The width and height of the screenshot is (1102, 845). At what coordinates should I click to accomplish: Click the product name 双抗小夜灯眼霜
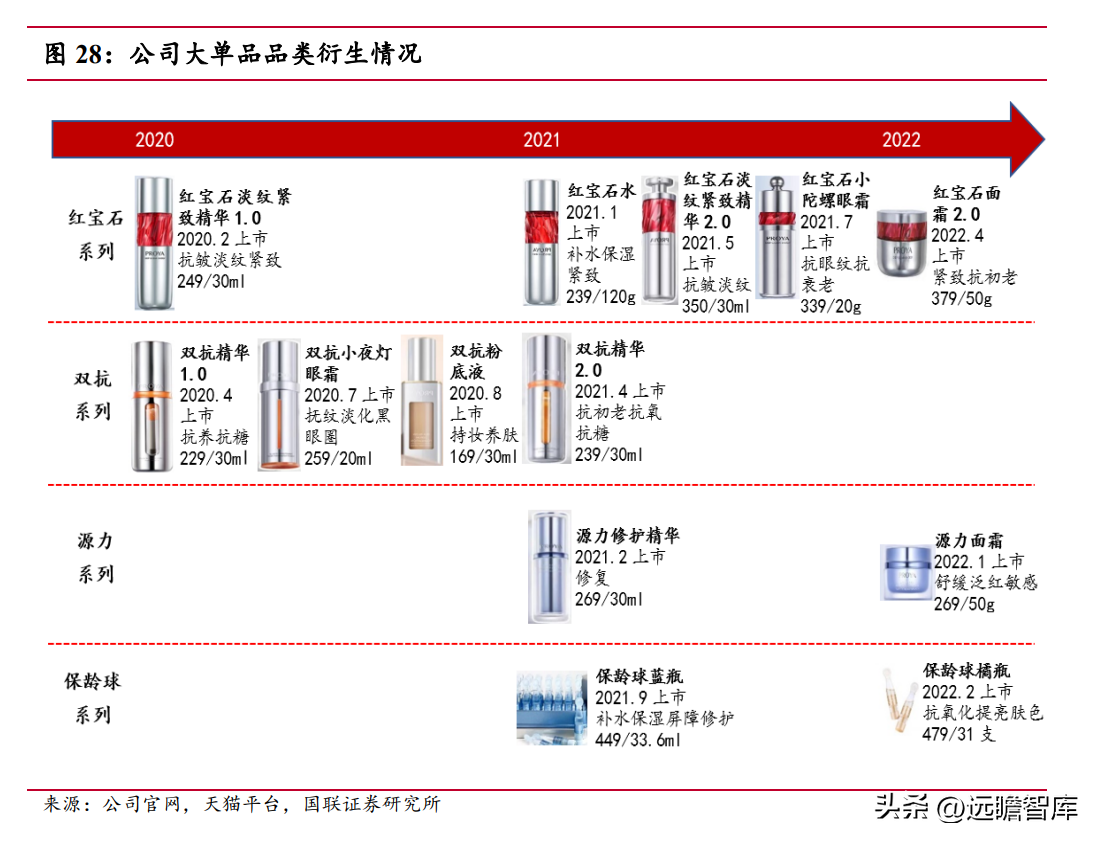point(348,363)
